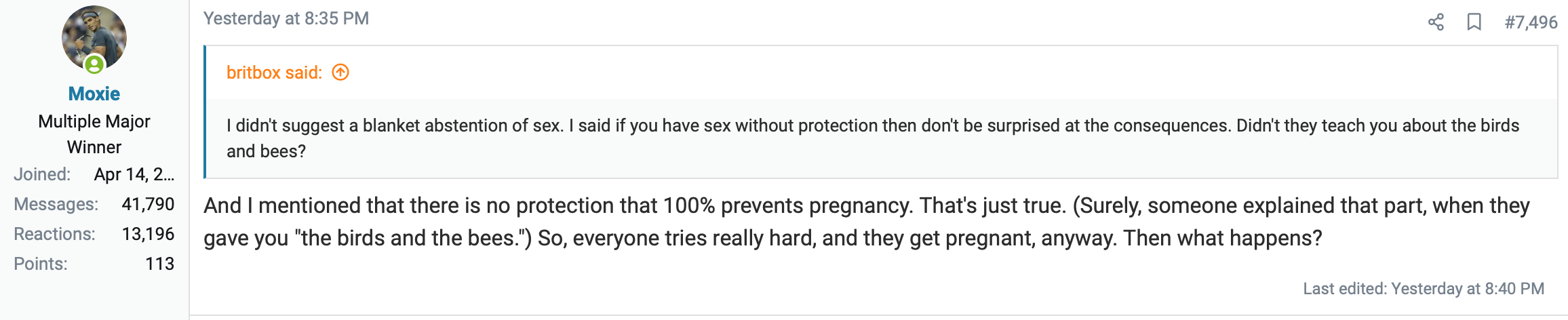1568x320 pixels.
Task: Click the 13,196 reactions count
Action: point(148,234)
